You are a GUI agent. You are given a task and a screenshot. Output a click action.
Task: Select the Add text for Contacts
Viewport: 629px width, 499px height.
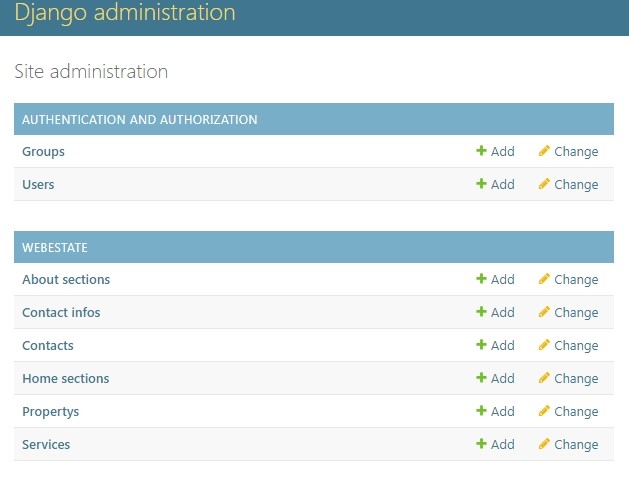pyautogui.click(x=503, y=345)
